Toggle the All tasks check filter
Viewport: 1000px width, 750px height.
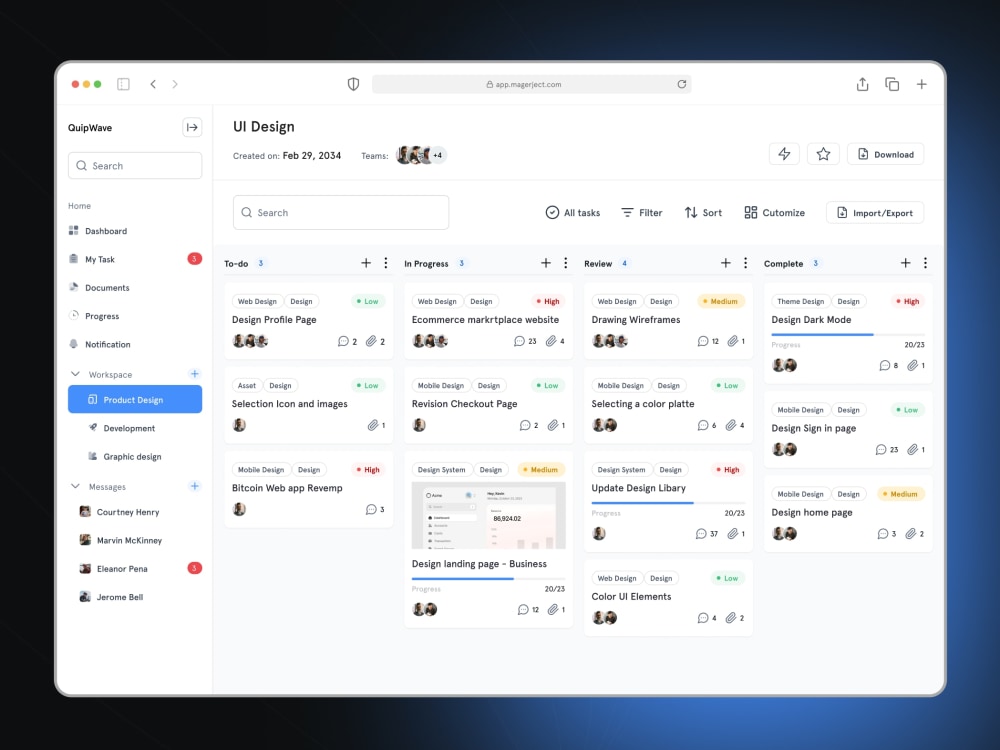coord(573,212)
